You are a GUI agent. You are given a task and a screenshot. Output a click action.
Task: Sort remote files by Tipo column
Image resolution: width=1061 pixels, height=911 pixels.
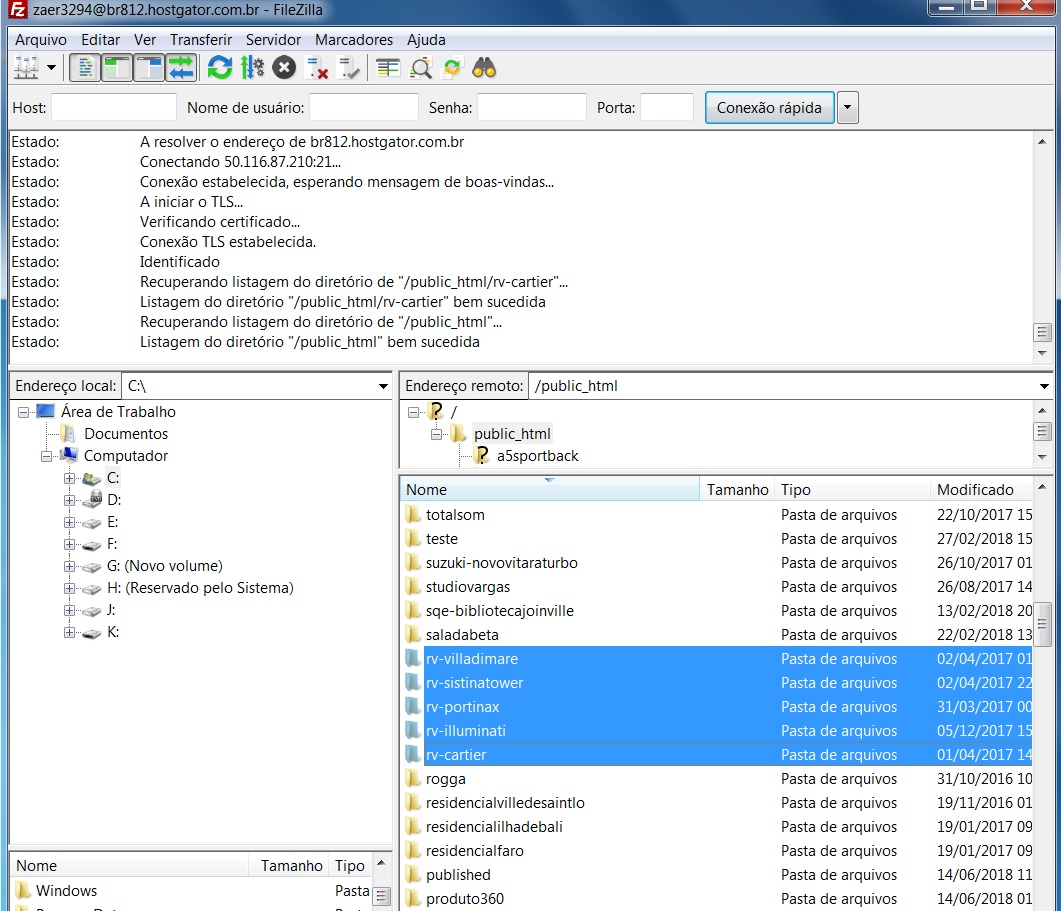point(853,489)
